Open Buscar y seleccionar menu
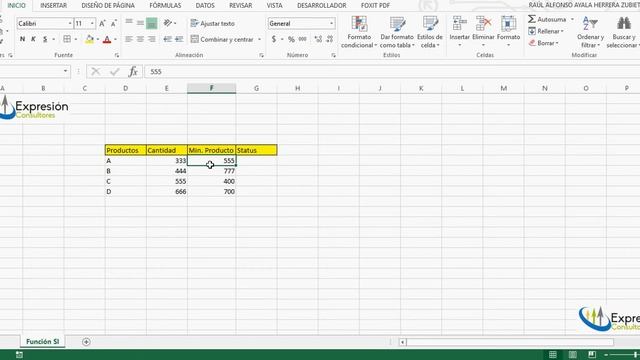640x360 pixels. pos(623,32)
